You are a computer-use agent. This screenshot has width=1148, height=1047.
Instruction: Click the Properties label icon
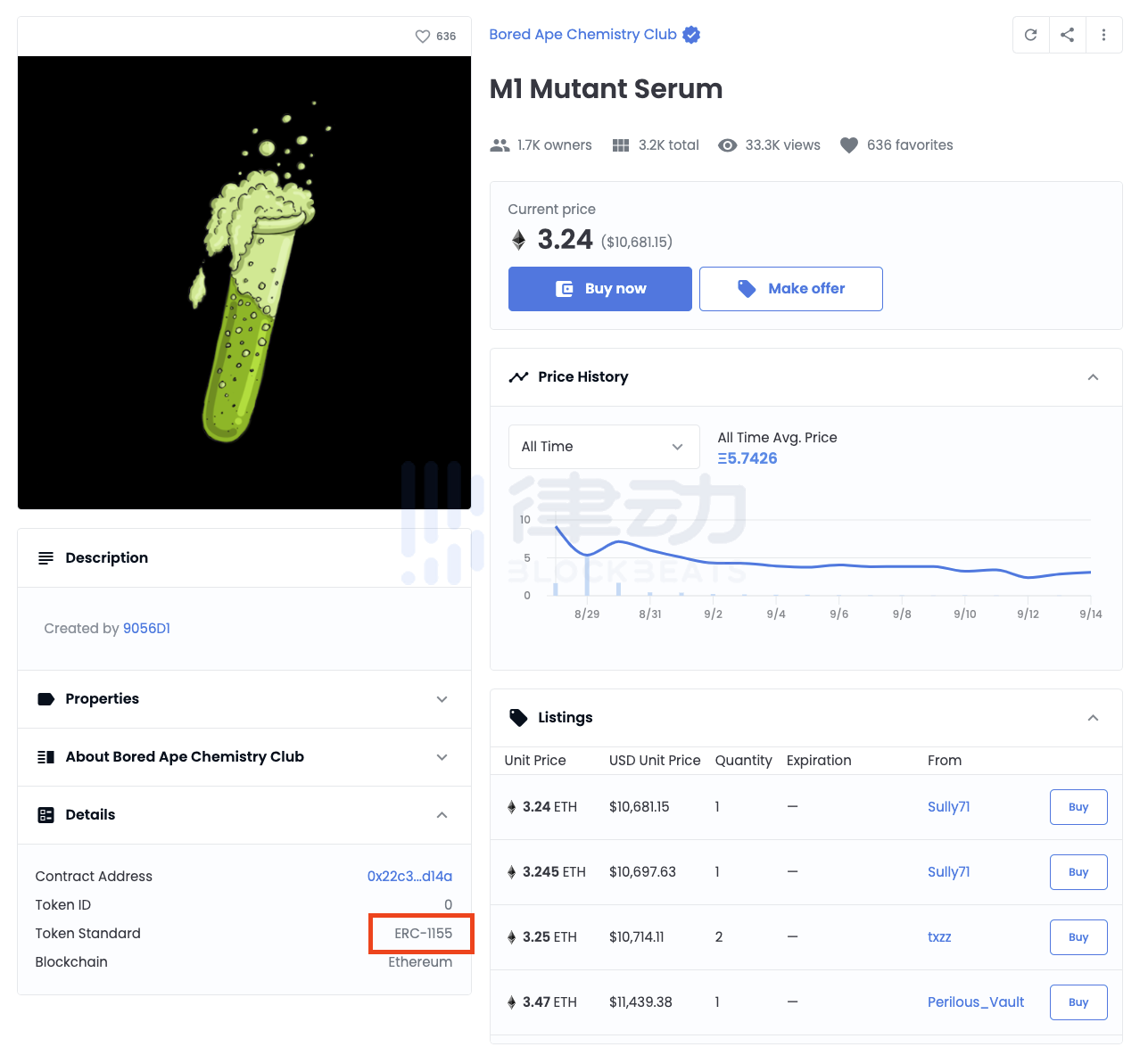(45, 699)
